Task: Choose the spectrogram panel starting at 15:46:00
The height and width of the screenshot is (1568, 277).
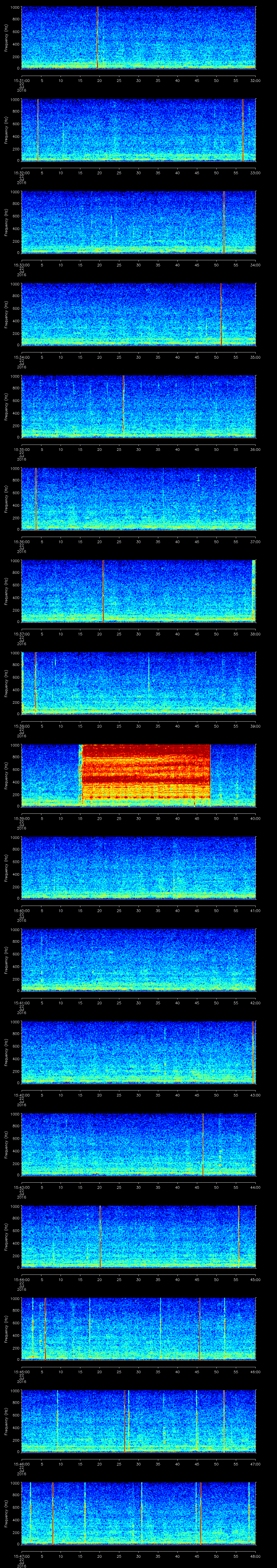Action: (x=138, y=1421)
